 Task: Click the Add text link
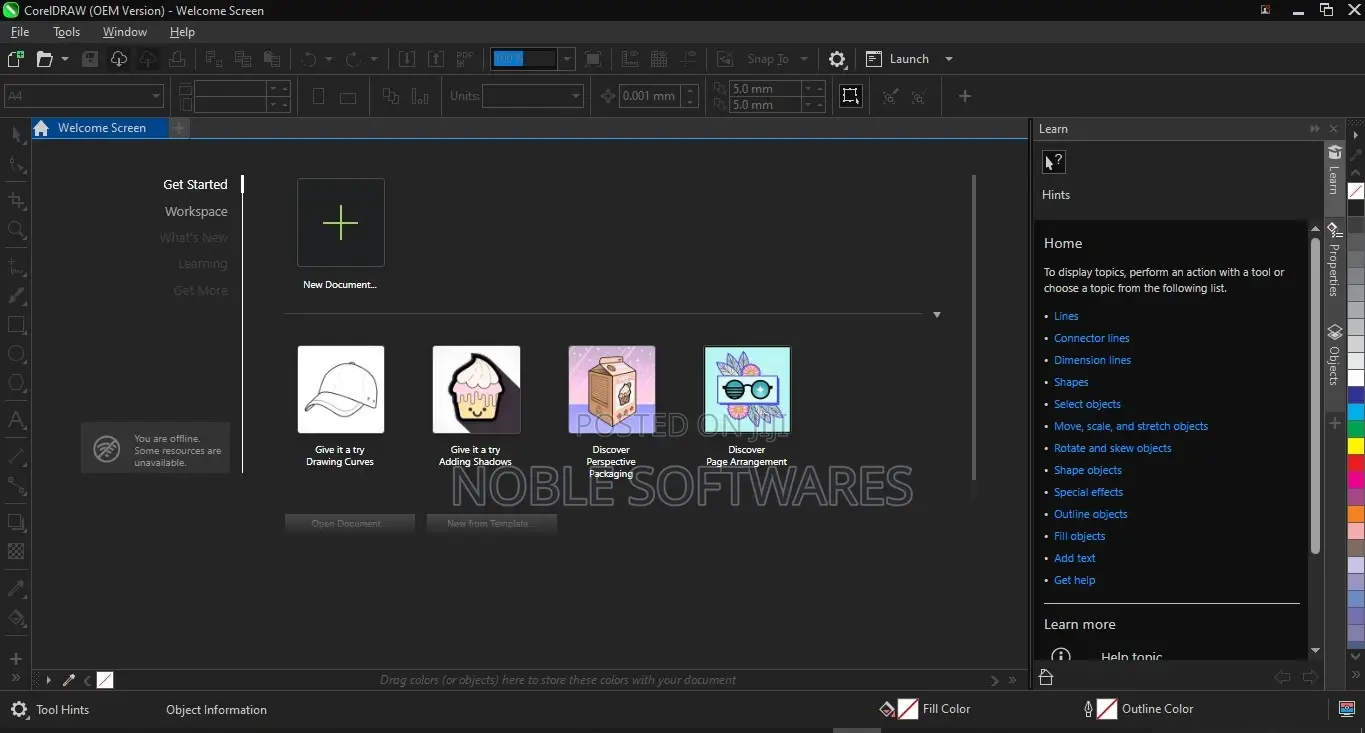click(1074, 558)
